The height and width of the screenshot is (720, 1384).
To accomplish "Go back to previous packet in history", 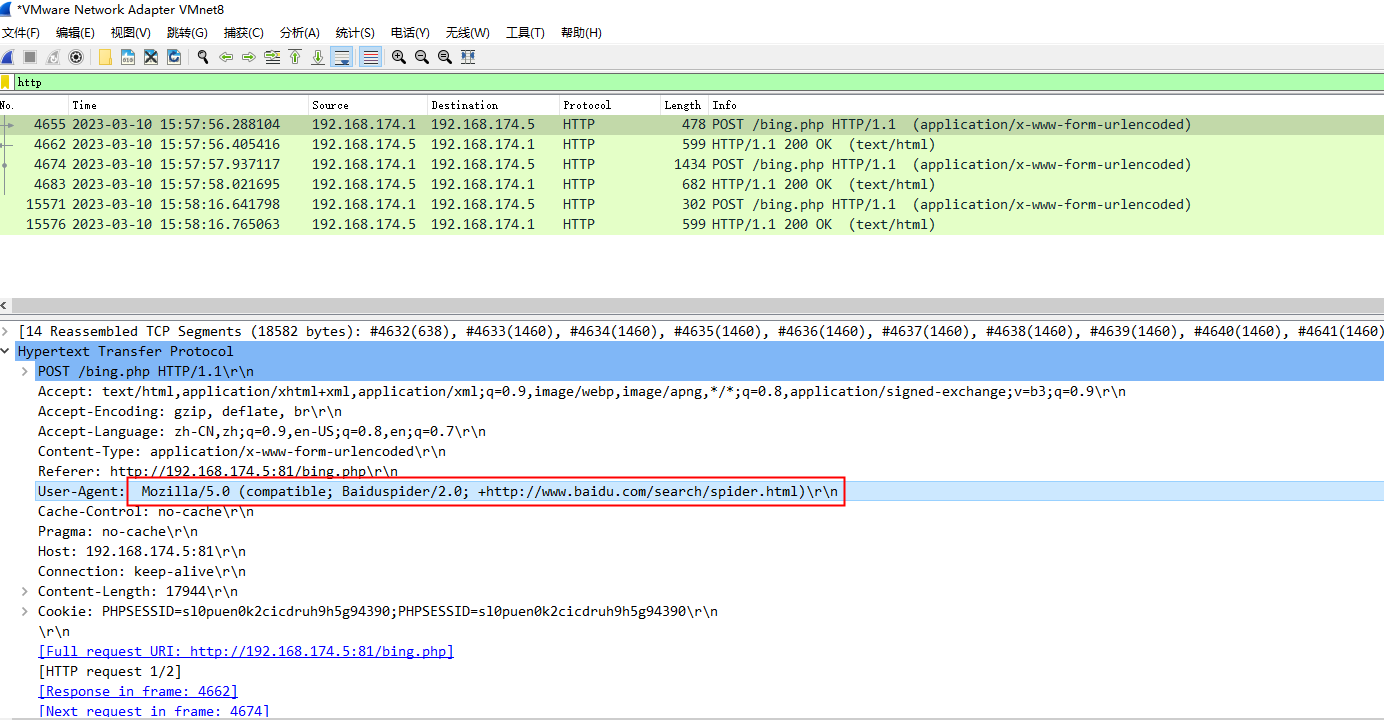I will click(x=226, y=57).
